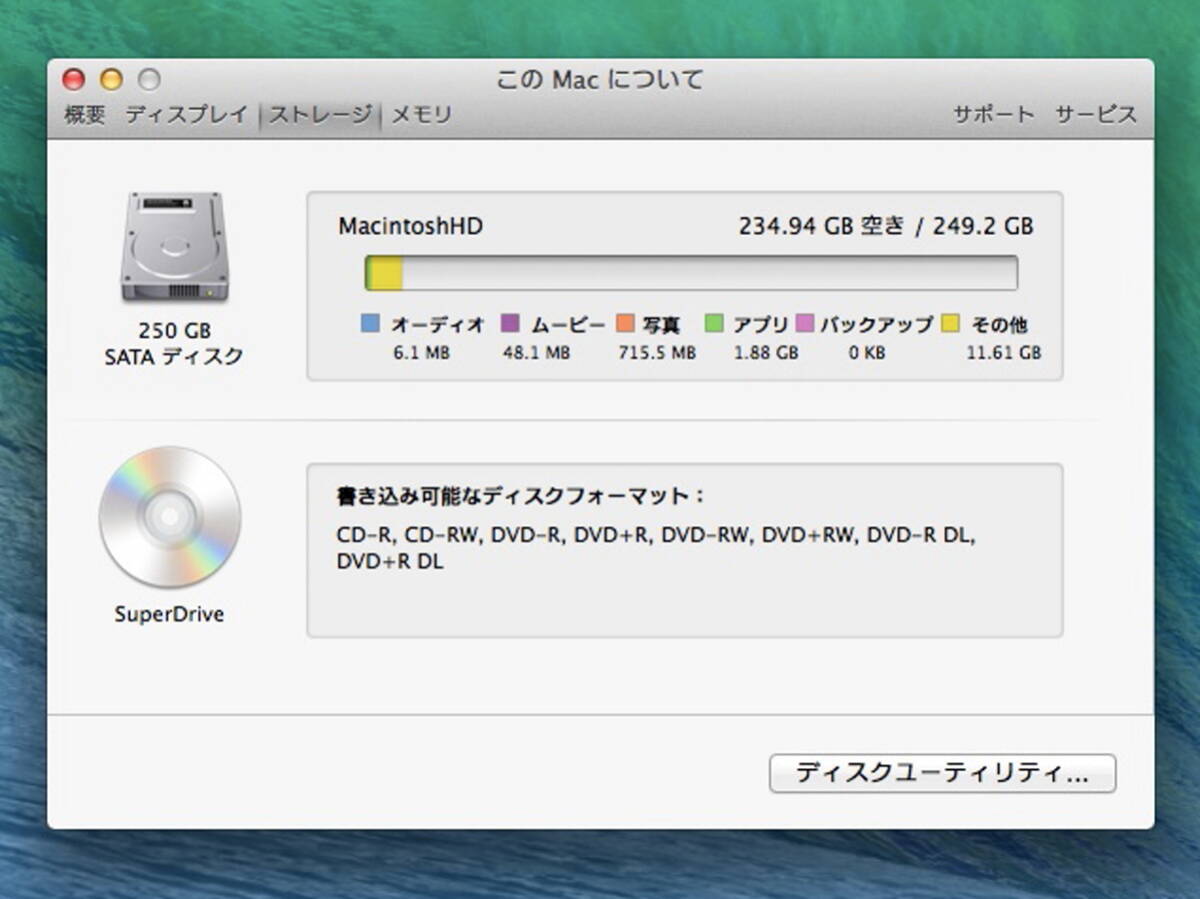Screen dimensions: 1200x899
Task: Click the MacintoshHD volume name
Action: pyautogui.click(x=410, y=227)
